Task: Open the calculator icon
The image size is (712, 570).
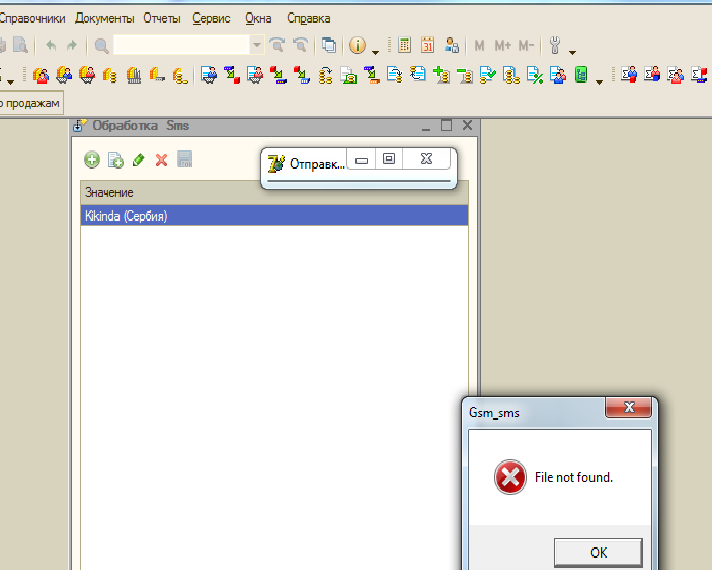Action: coord(404,45)
